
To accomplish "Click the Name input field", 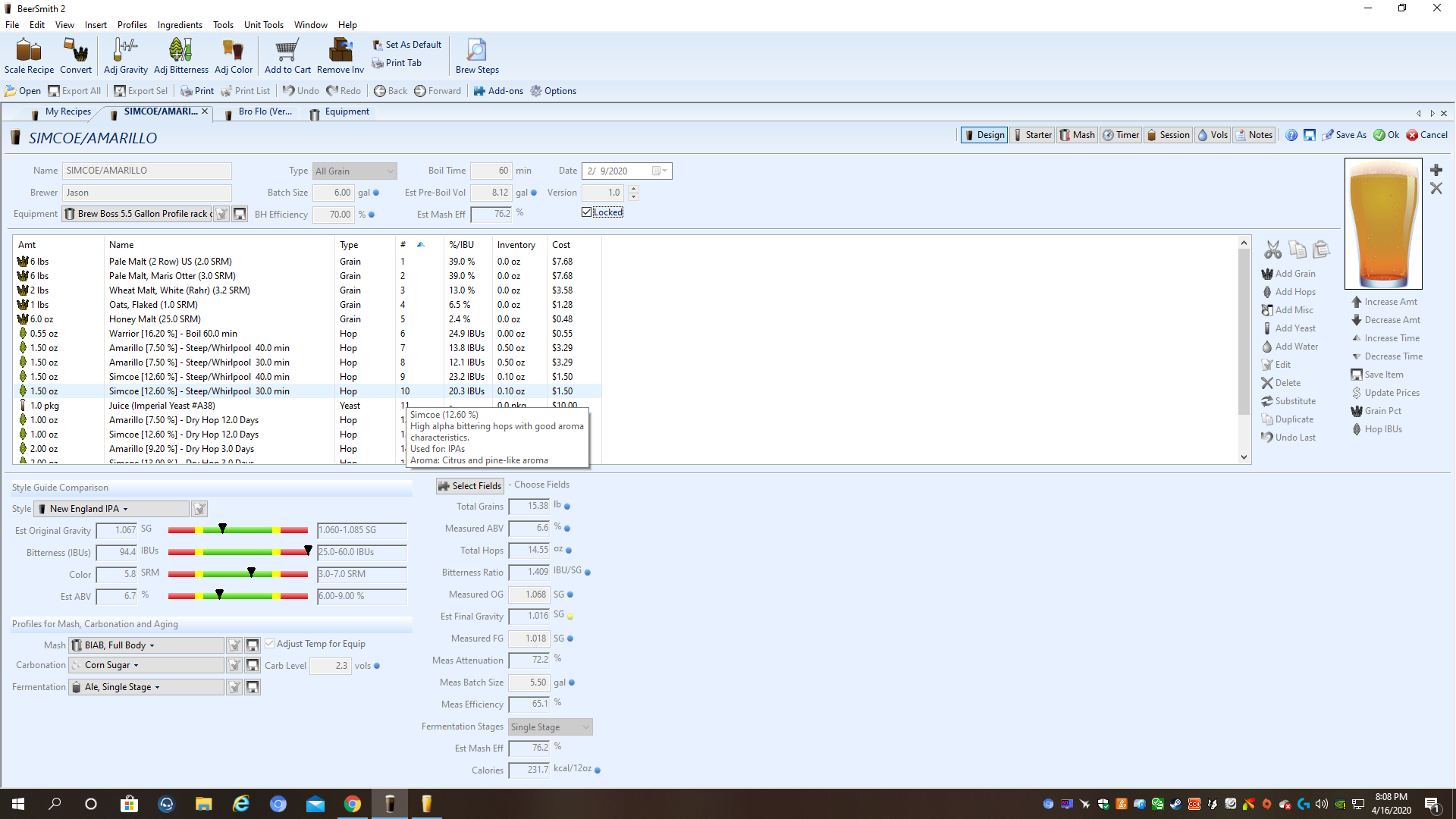I will pos(146,171).
